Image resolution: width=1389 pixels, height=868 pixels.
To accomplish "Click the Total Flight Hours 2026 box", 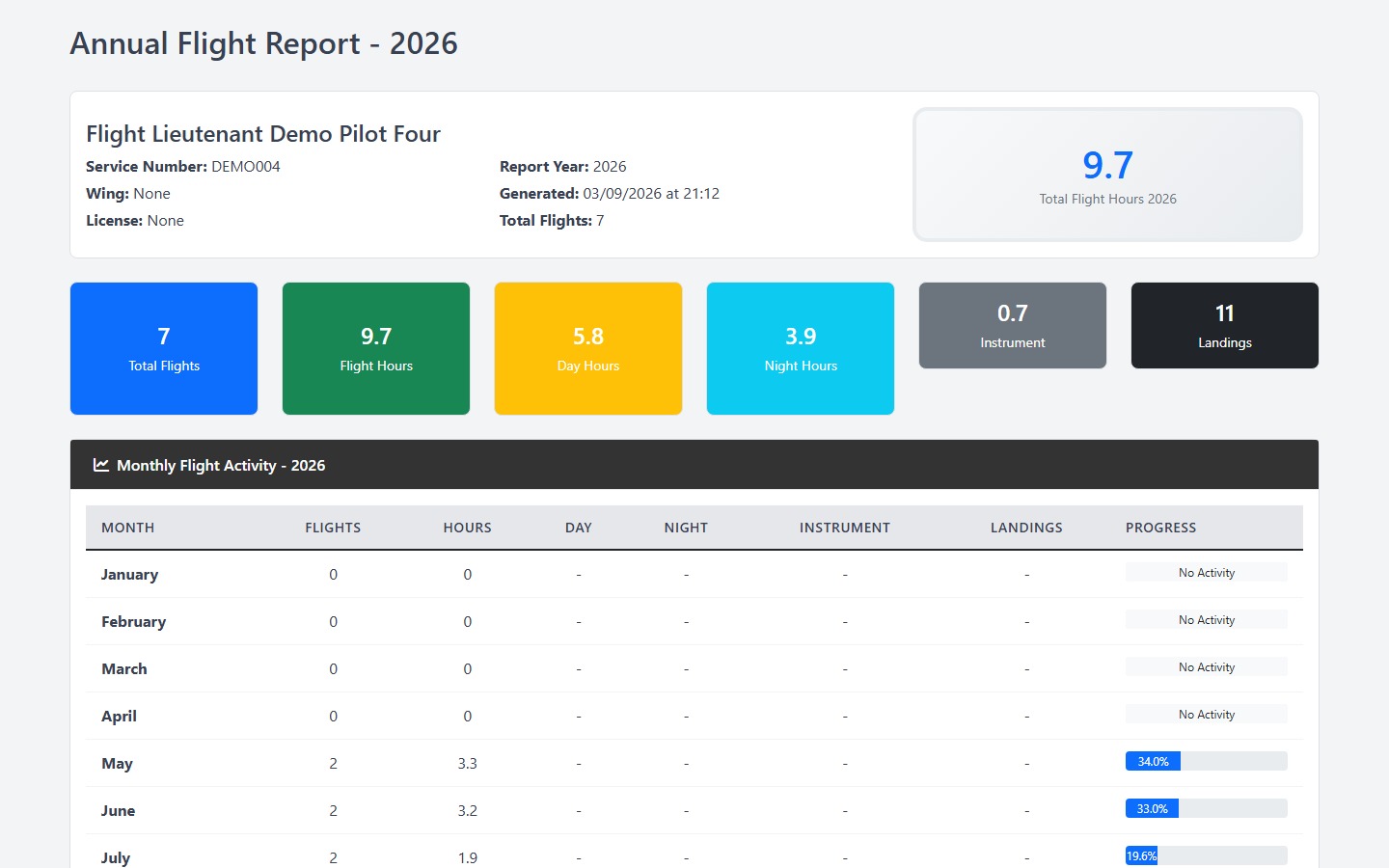I will (x=1108, y=175).
